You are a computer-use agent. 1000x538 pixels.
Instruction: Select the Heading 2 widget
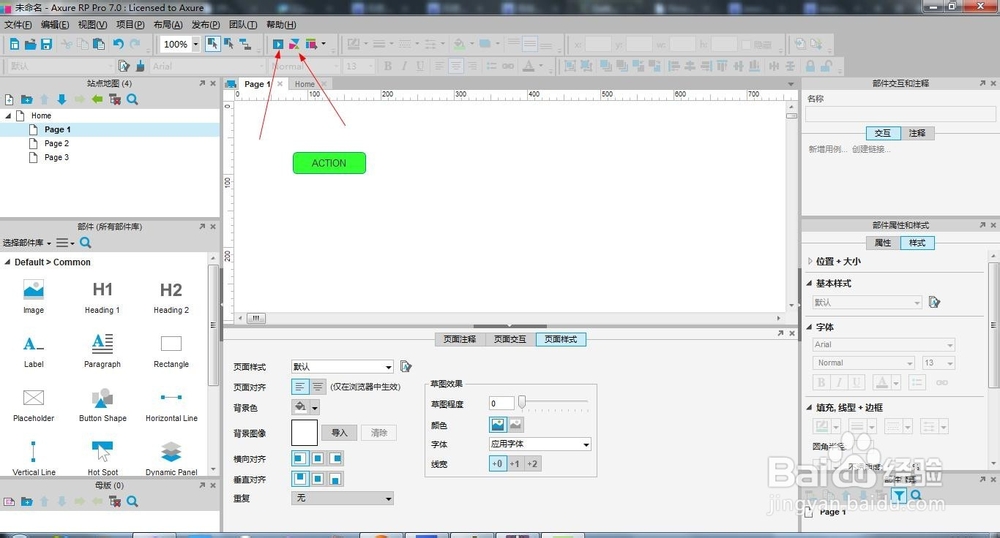[171, 296]
